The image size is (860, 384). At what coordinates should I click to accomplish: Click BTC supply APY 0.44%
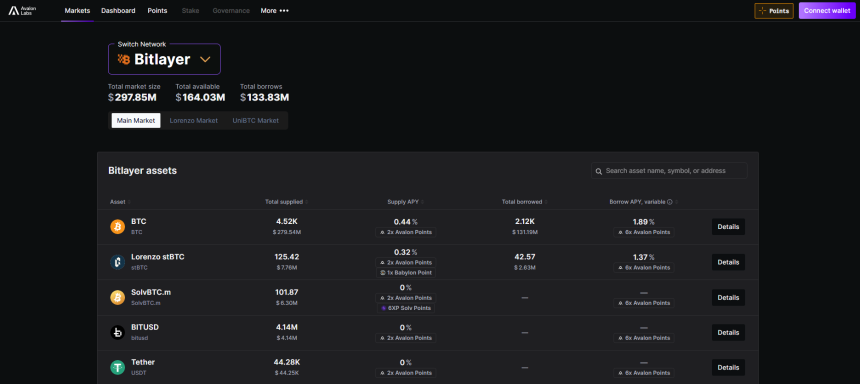(405, 222)
